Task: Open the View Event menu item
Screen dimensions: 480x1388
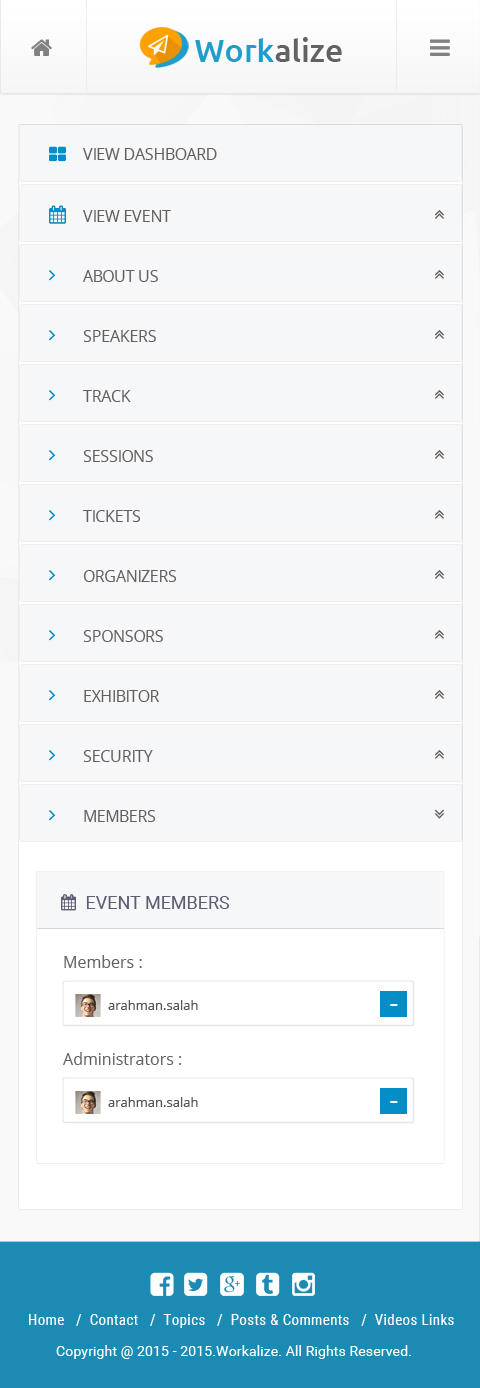Action: coord(241,215)
